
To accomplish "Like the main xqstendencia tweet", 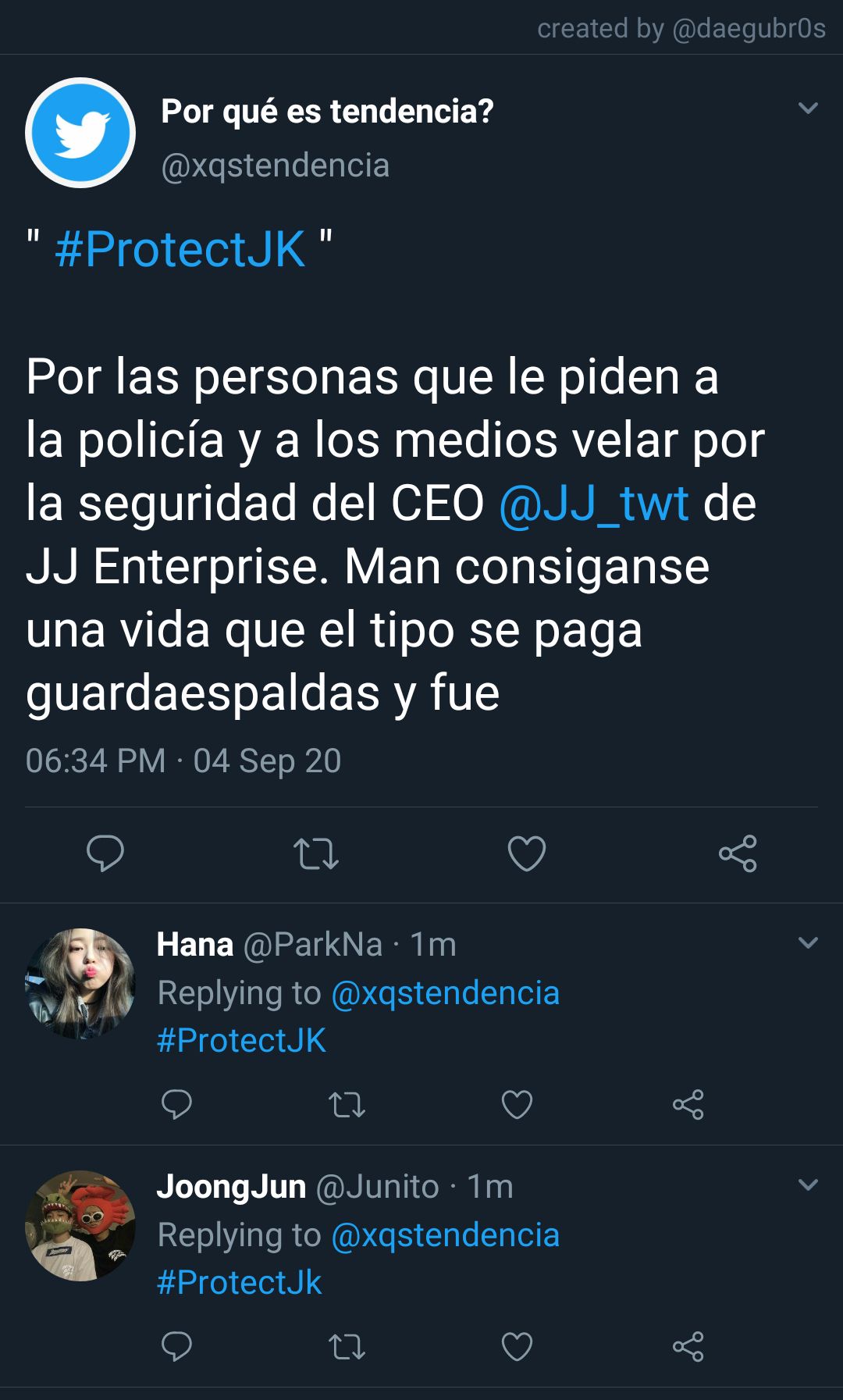I will (527, 853).
